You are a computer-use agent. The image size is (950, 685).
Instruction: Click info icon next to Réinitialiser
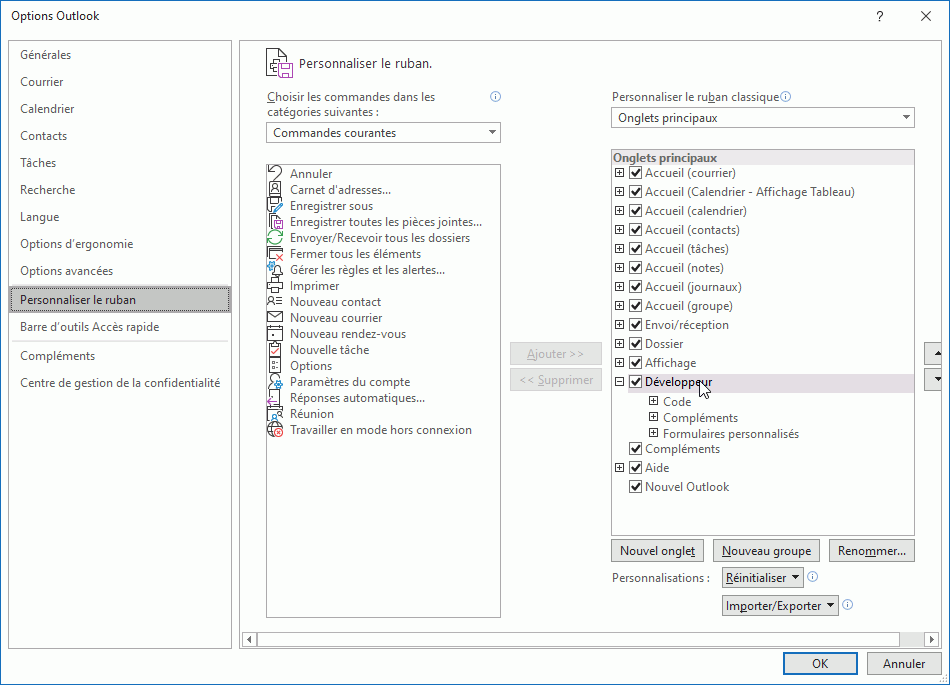[813, 577]
